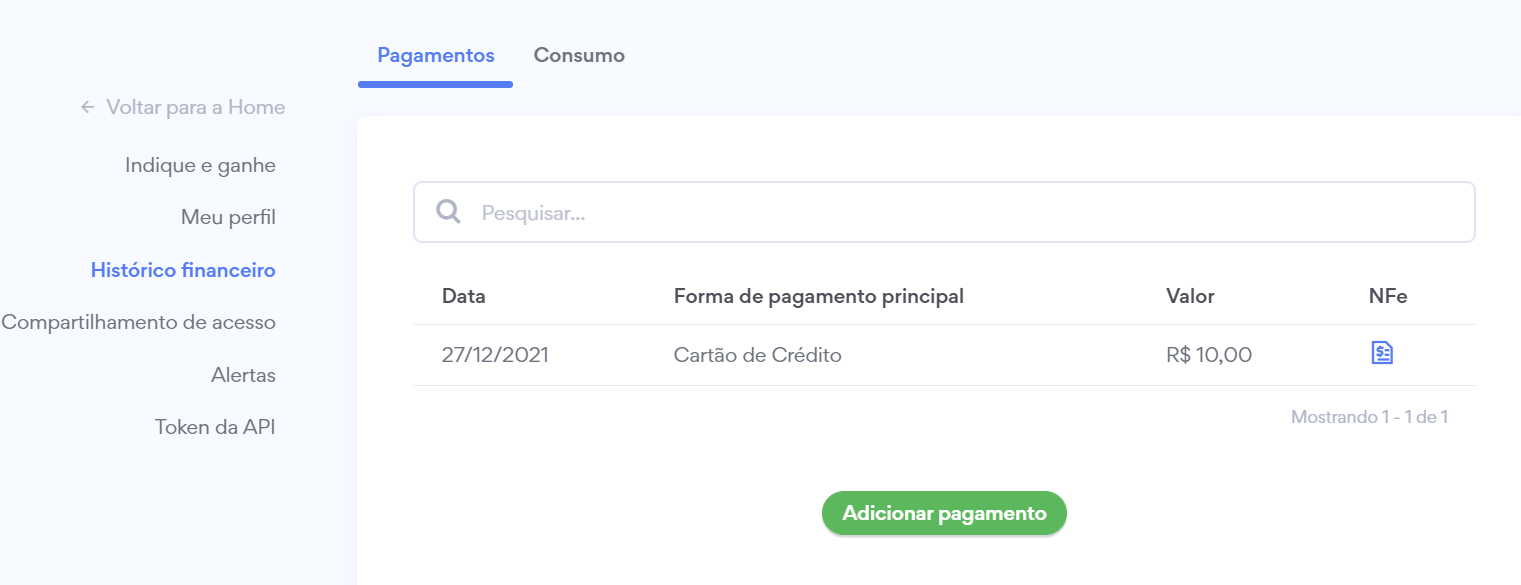This screenshot has width=1521, height=585.
Task: Navigate to Meu perfil
Action: [228, 217]
